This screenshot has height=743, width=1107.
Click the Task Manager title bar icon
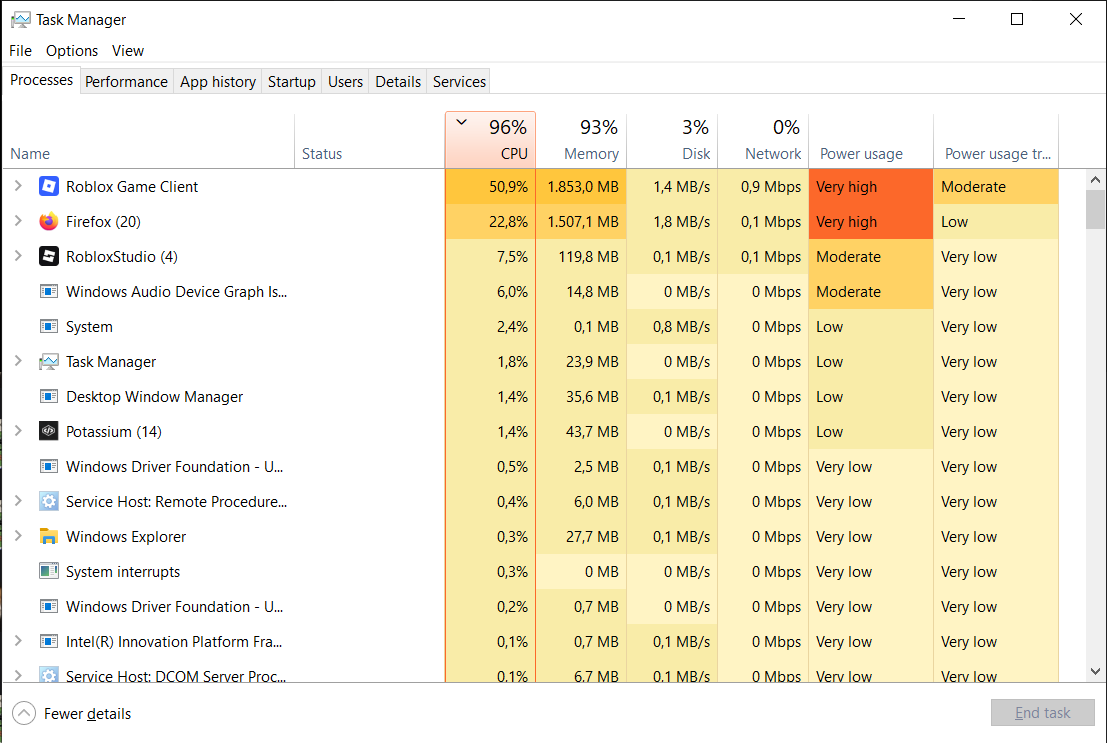tap(20, 20)
